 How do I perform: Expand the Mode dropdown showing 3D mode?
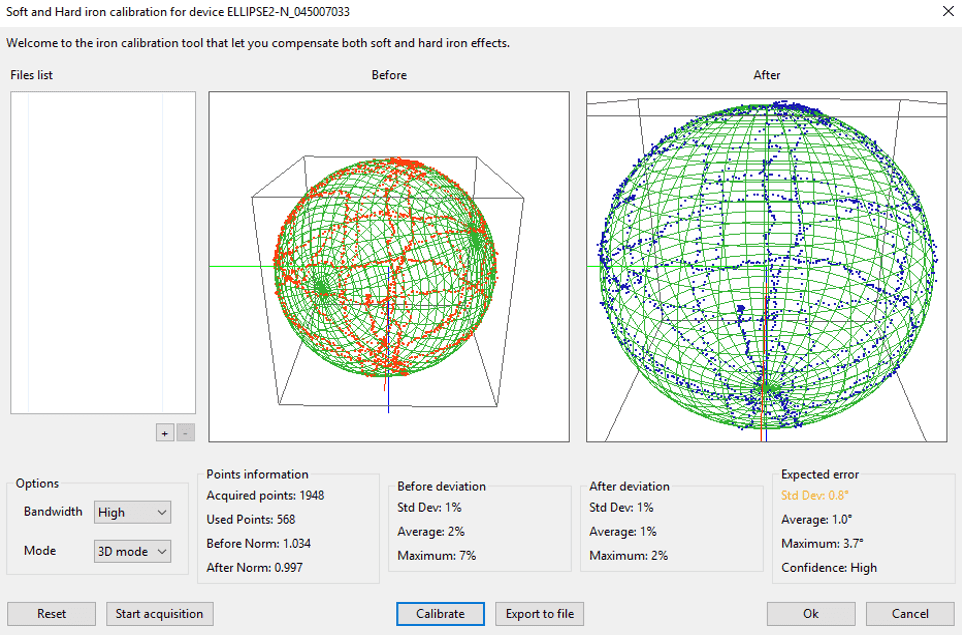[x=133, y=551]
